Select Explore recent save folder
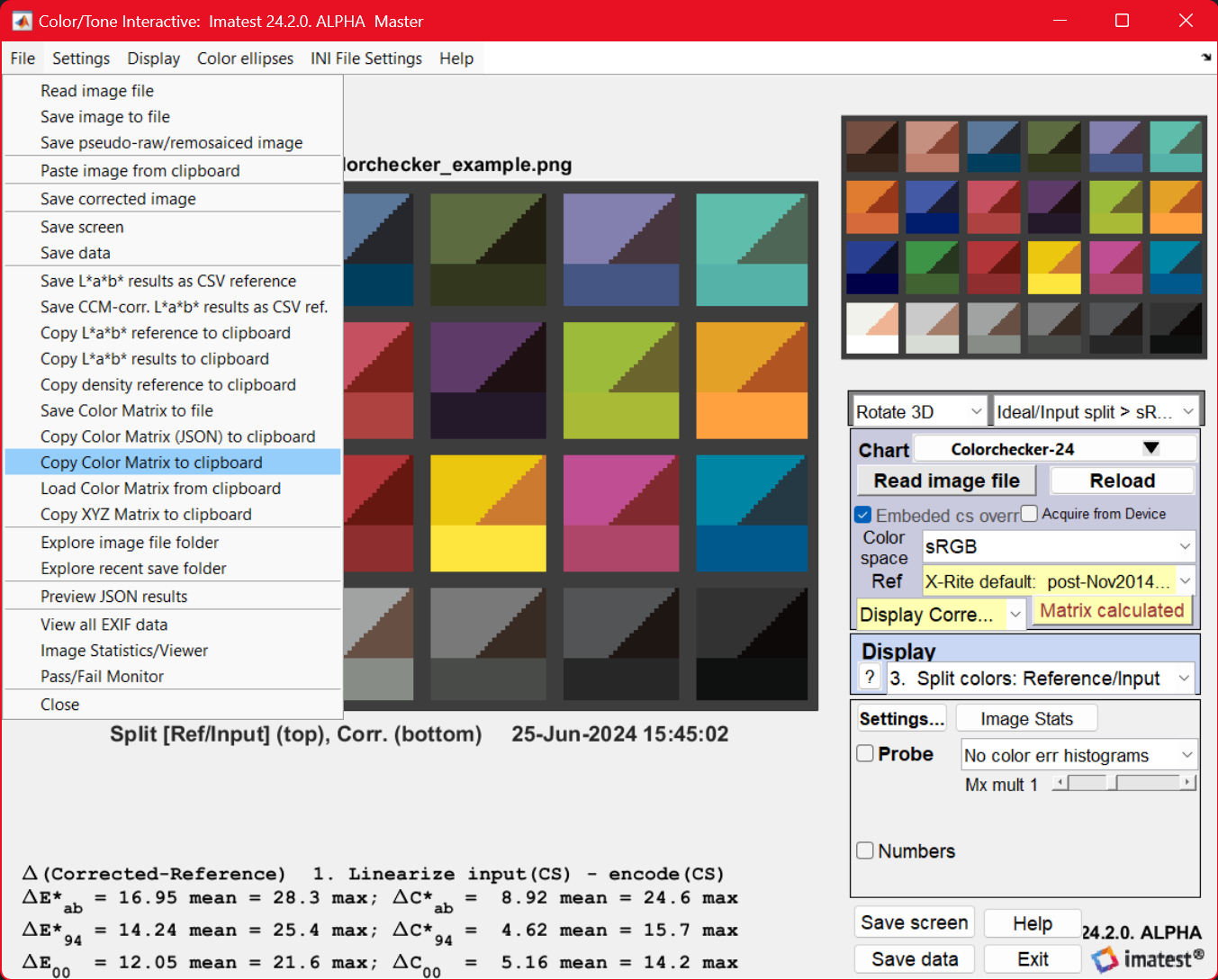This screenshot has height=980, width=1218. pos(173,569)
